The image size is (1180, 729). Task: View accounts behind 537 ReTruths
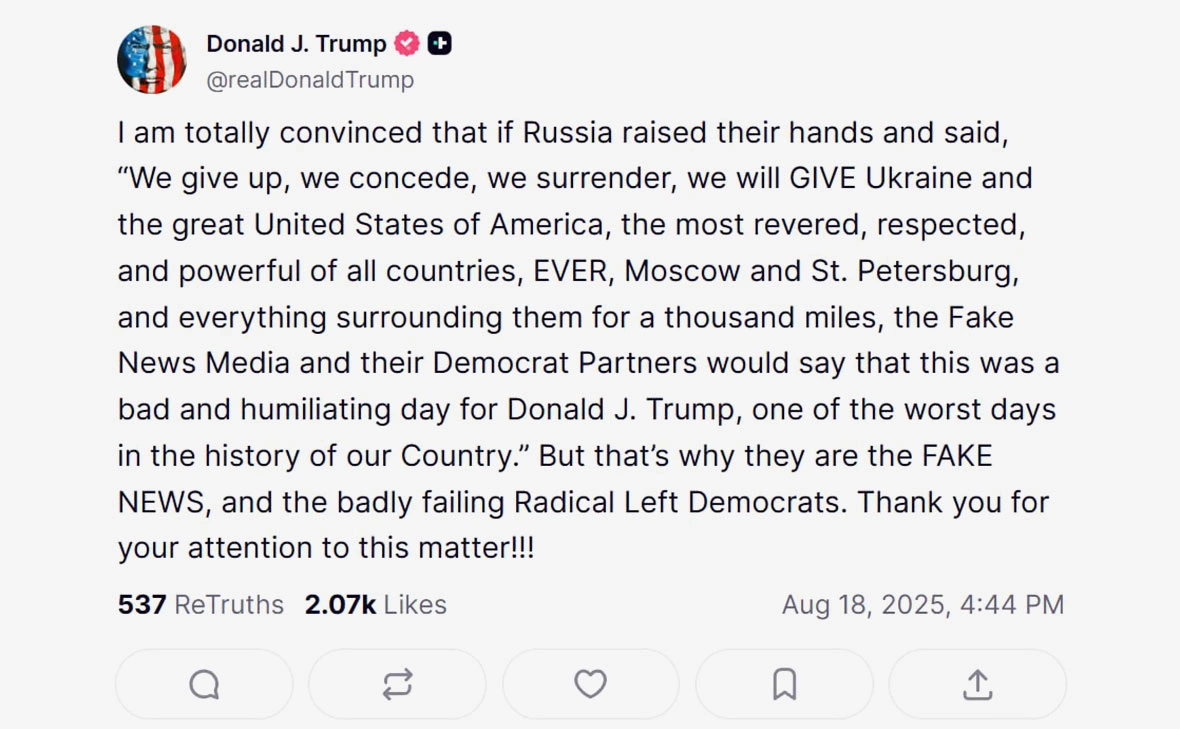[x=200, y=604]
